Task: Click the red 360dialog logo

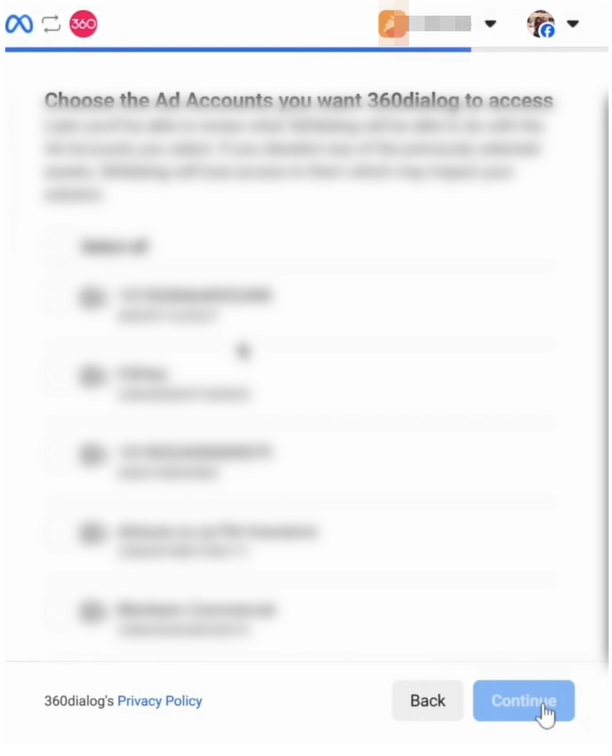Action: [83, 24]
